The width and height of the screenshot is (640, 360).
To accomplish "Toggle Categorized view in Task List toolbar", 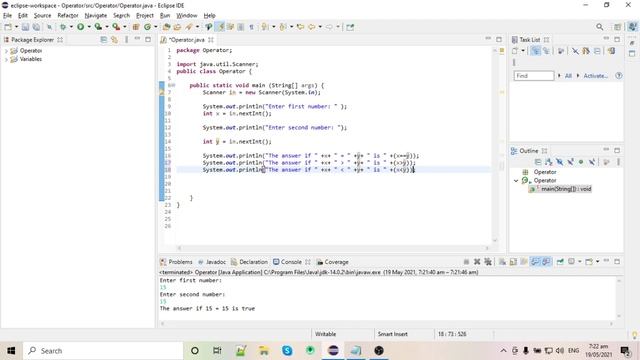I will click(x=535, y=51).
